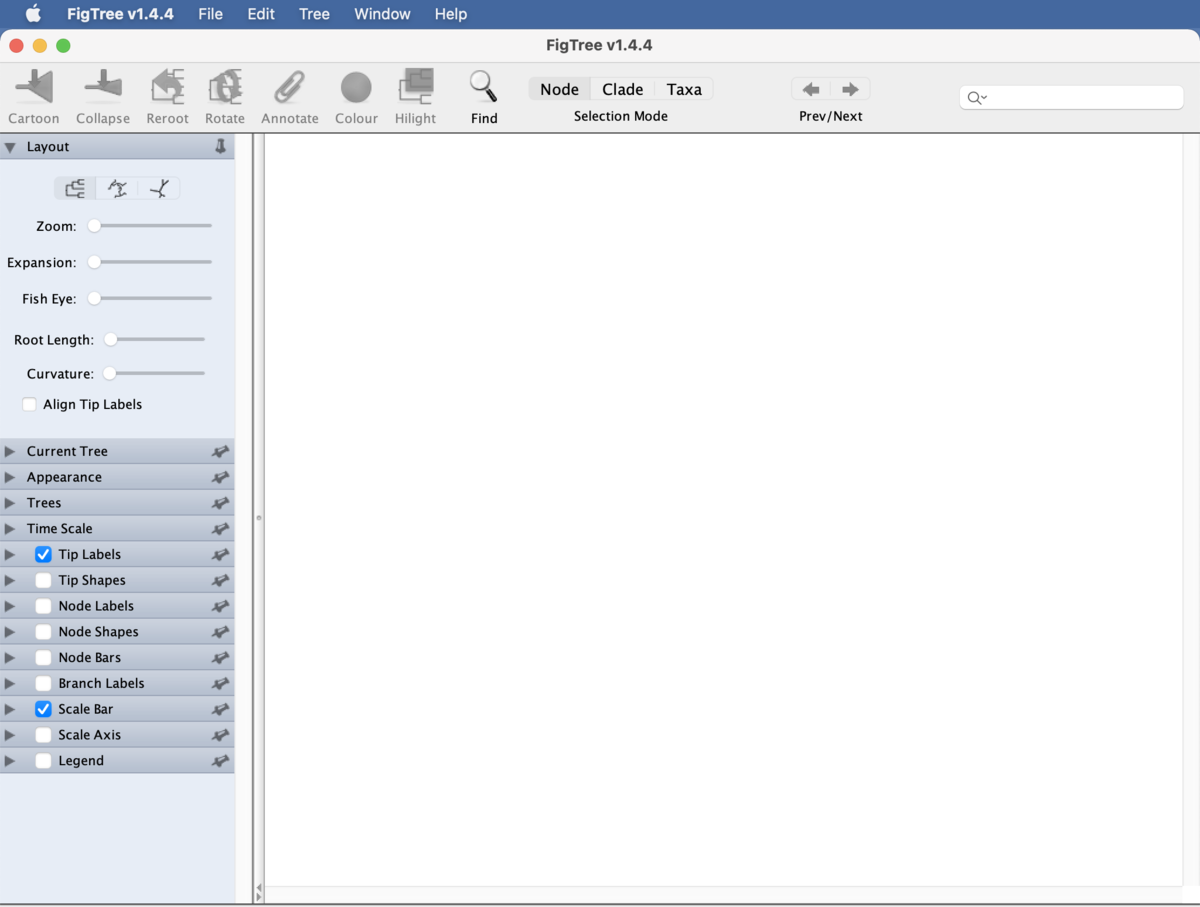The image size is (1200, 907).
Task: Switch selection mode to Taxa
Action: (684, 89)
